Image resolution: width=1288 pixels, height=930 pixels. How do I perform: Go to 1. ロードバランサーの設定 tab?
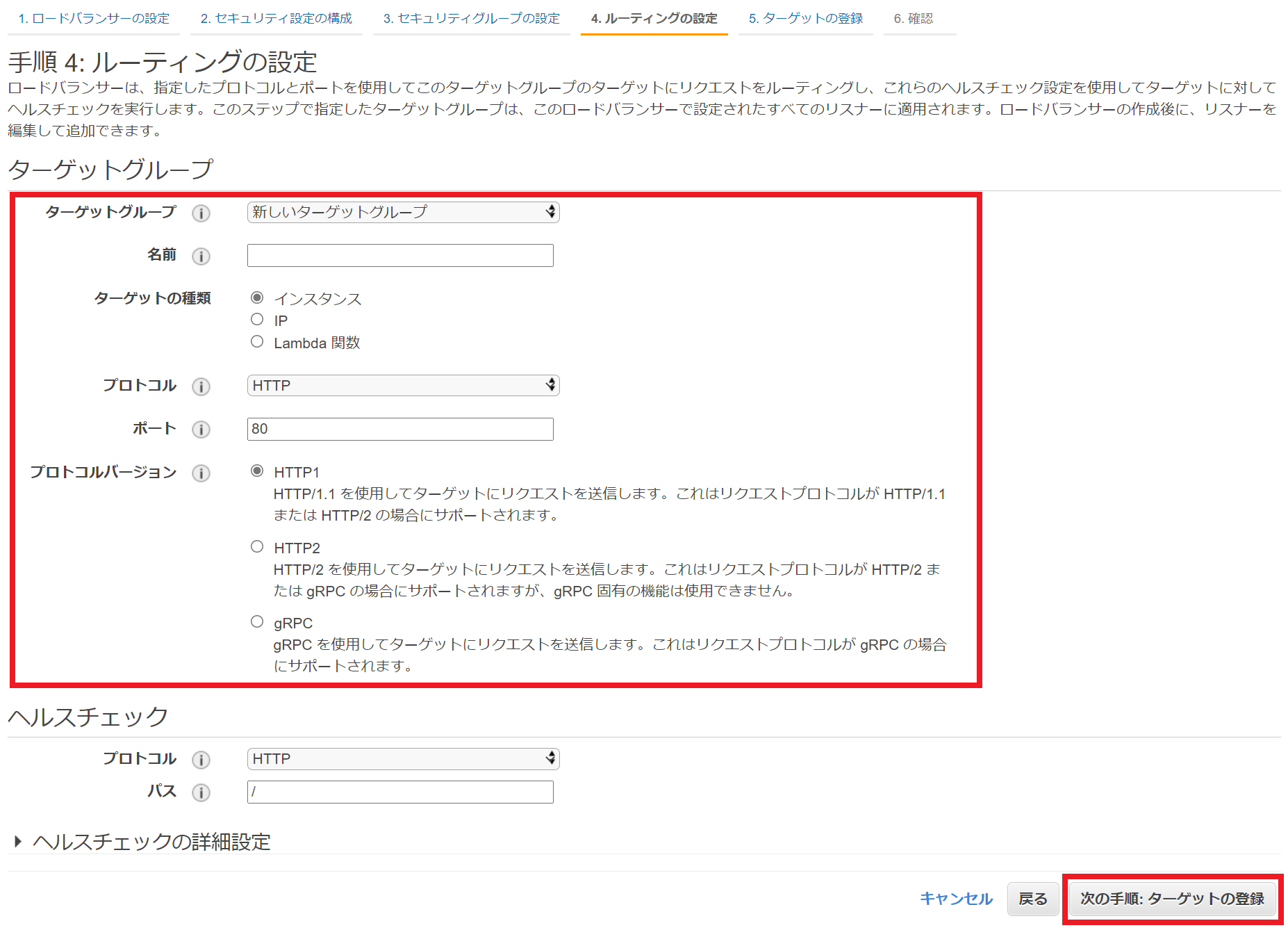94,19
